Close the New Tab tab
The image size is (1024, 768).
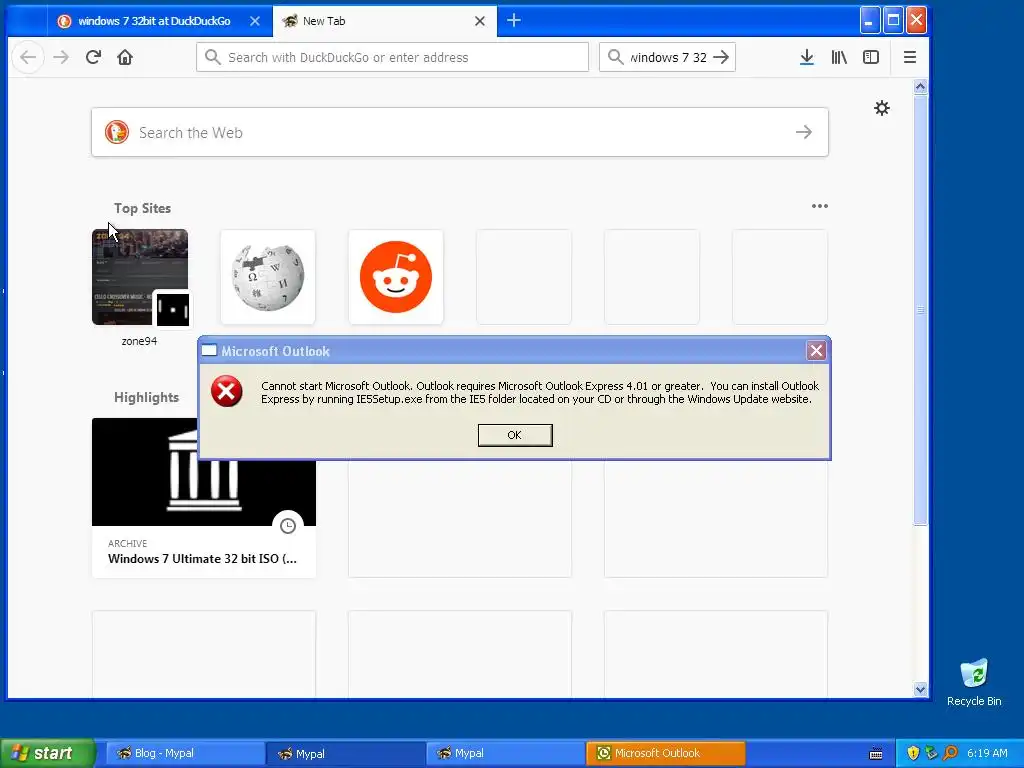[x=479, y=21]
